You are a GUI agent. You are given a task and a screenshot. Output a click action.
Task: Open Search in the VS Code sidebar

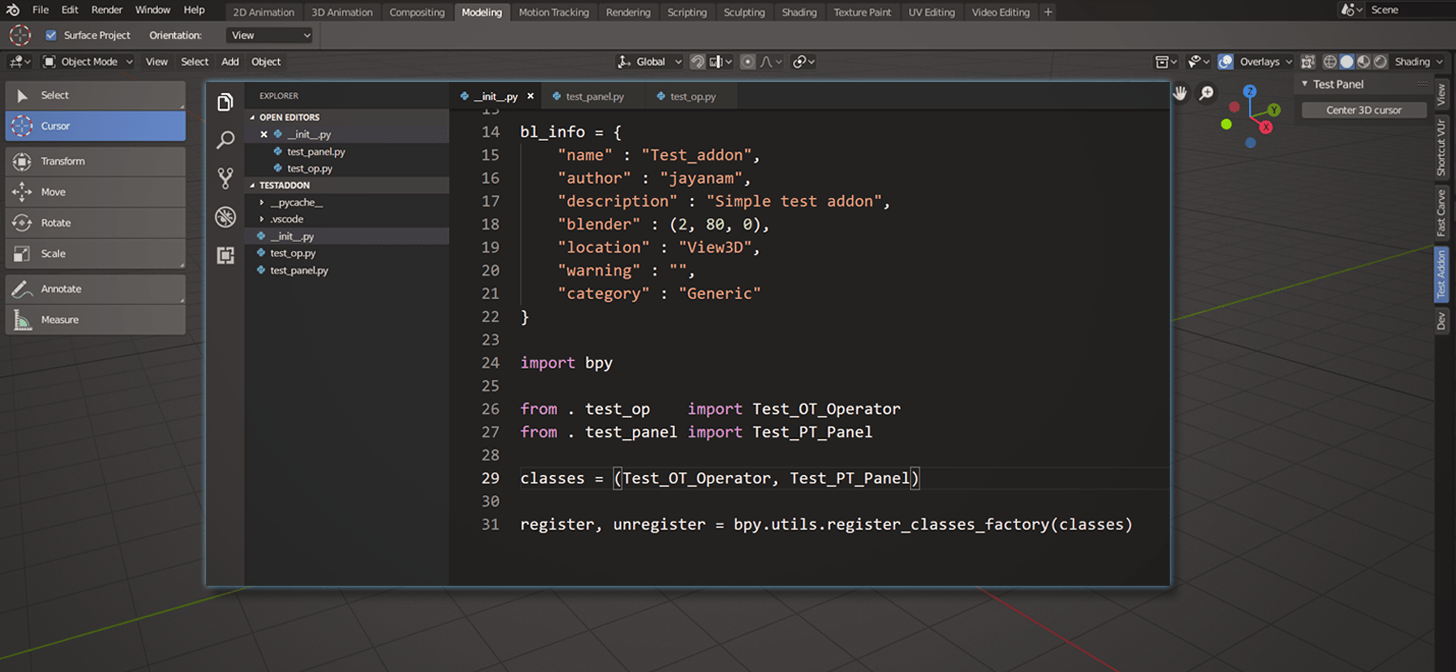click(225, 140)
